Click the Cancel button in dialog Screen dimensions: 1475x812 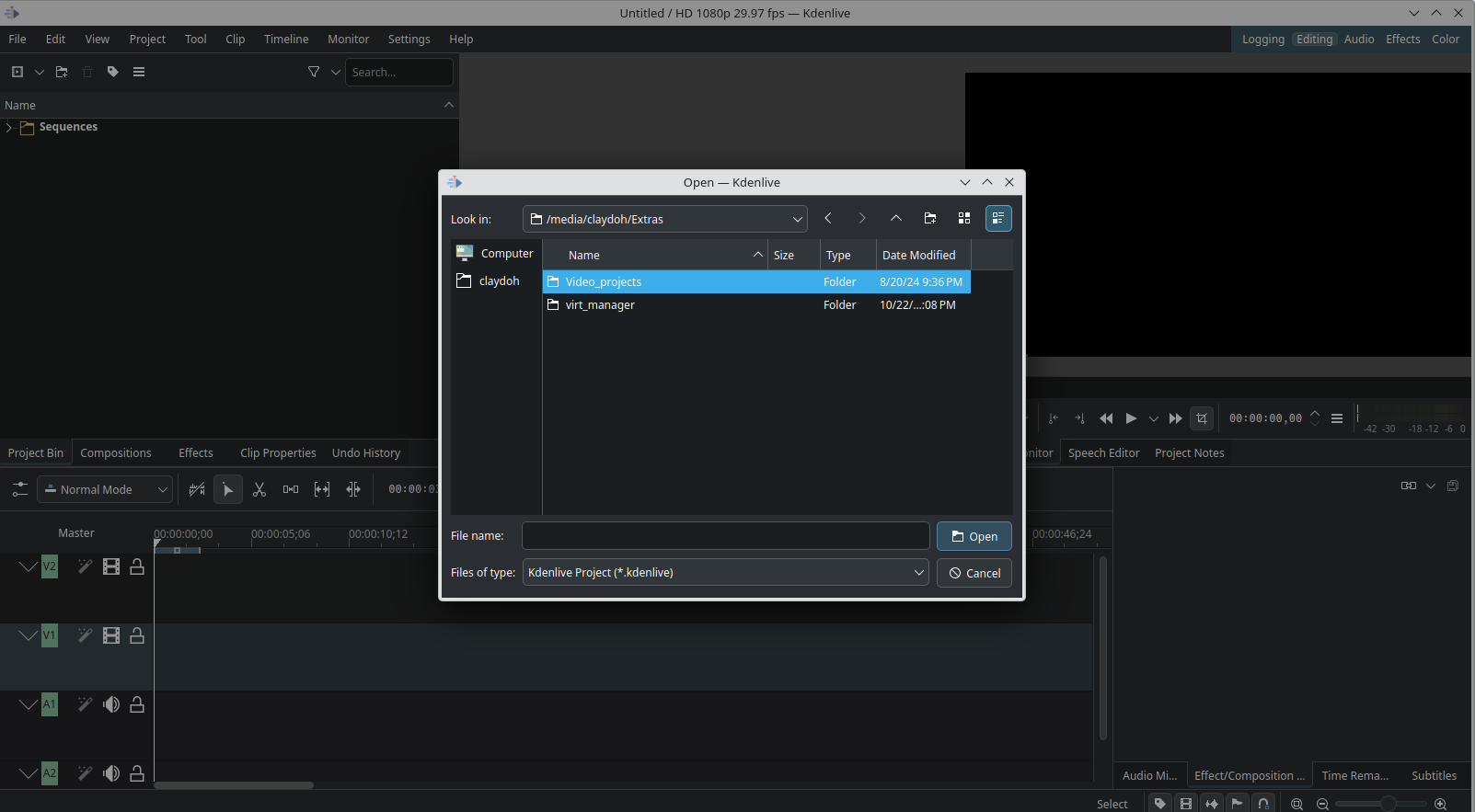[x=974, y=573]
